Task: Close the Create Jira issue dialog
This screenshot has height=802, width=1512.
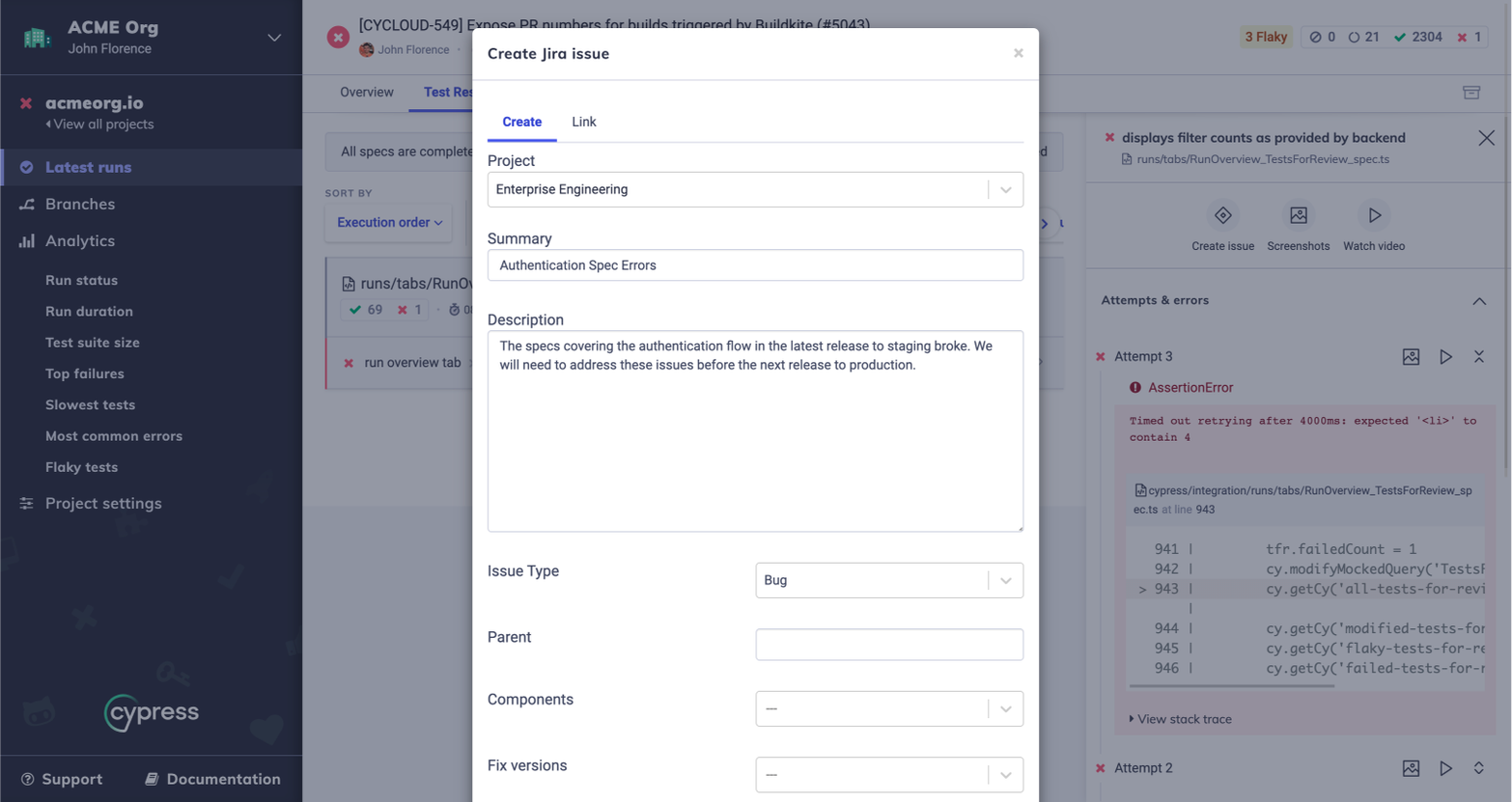Action: pyautogui.click(x=1018, y=53)
